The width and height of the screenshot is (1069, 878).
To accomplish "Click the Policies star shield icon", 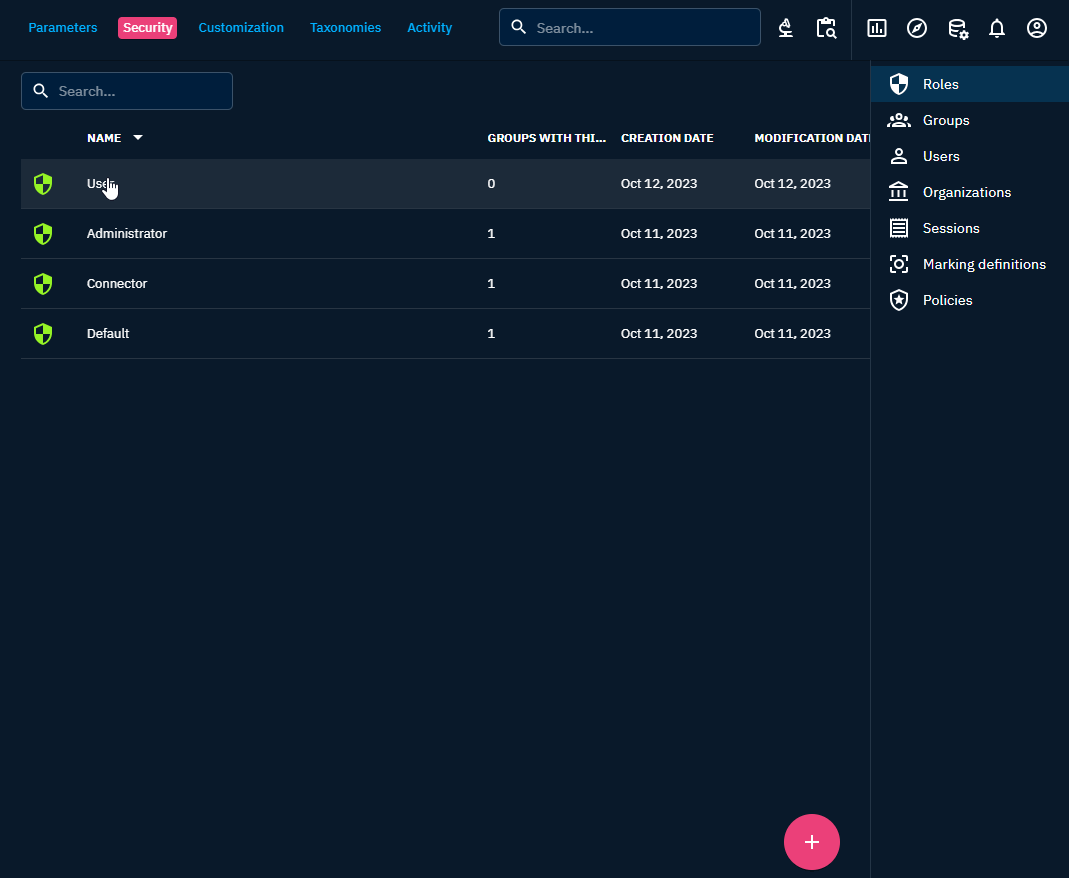I will [x=899, y=301].
